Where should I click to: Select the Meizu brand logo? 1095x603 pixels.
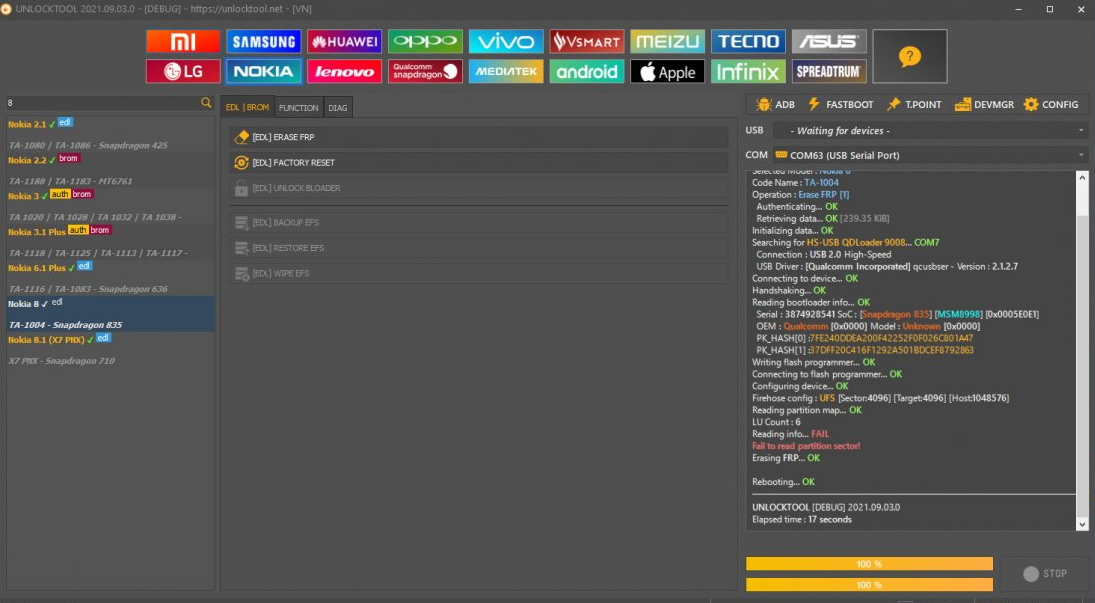tap(668, 41)
